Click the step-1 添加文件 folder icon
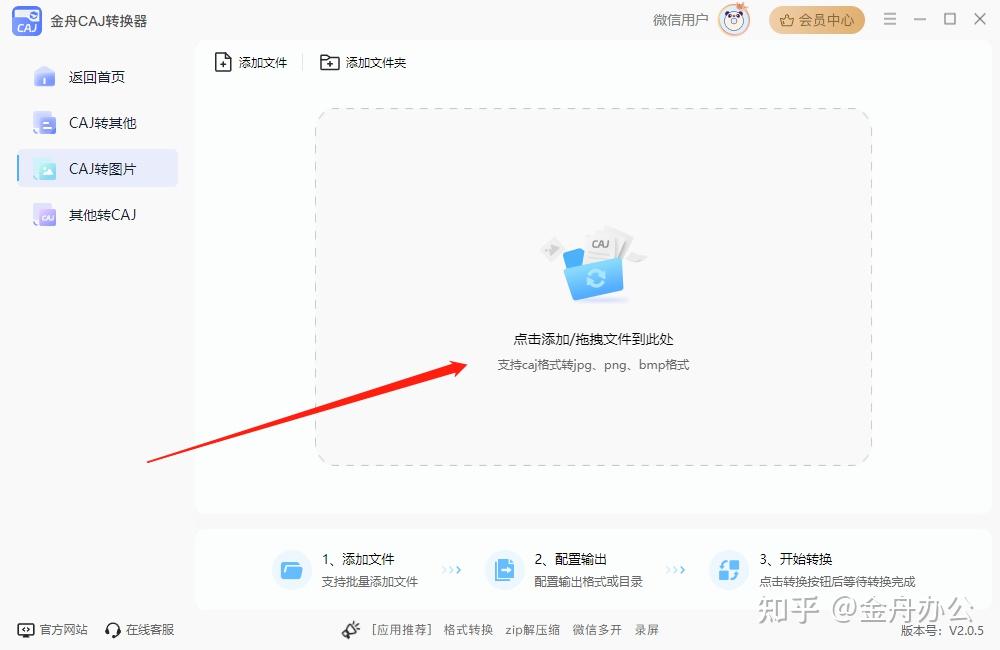Screen dimensions: 1000x650 pyautogui.click(x=290, y=570)
